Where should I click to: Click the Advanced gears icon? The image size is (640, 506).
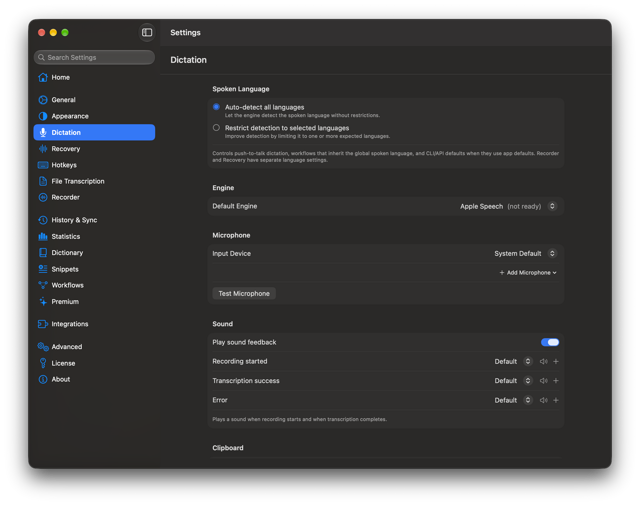(x=43, y=346)
